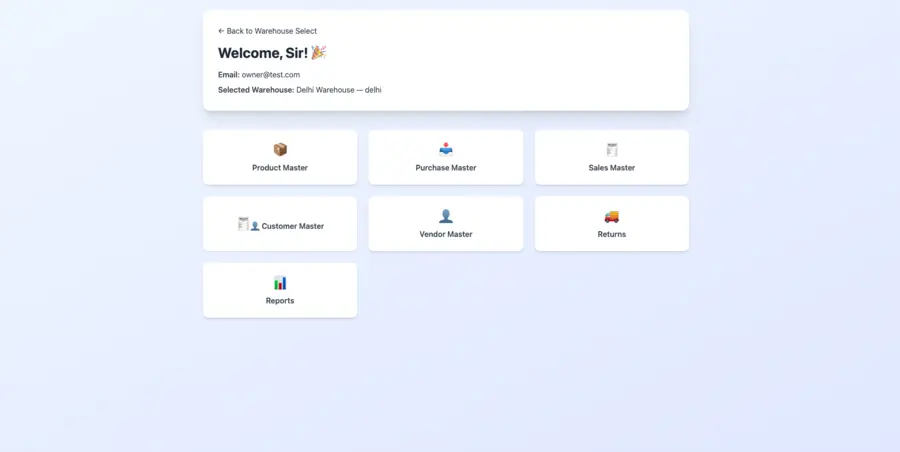
Task: Click the receipt icon in Customer Master card
Action: pos(243,224)
